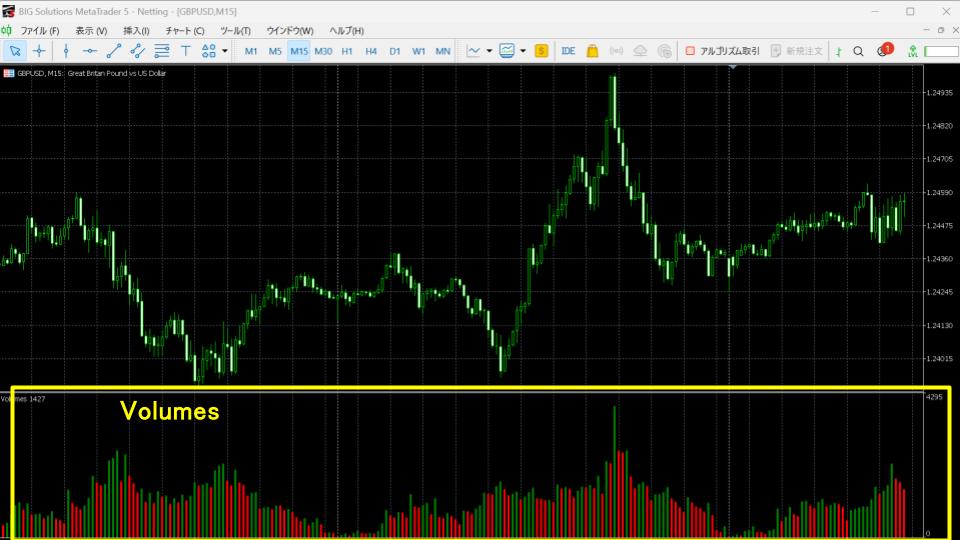Open the 表示 (V) menu

coord(91,31)
